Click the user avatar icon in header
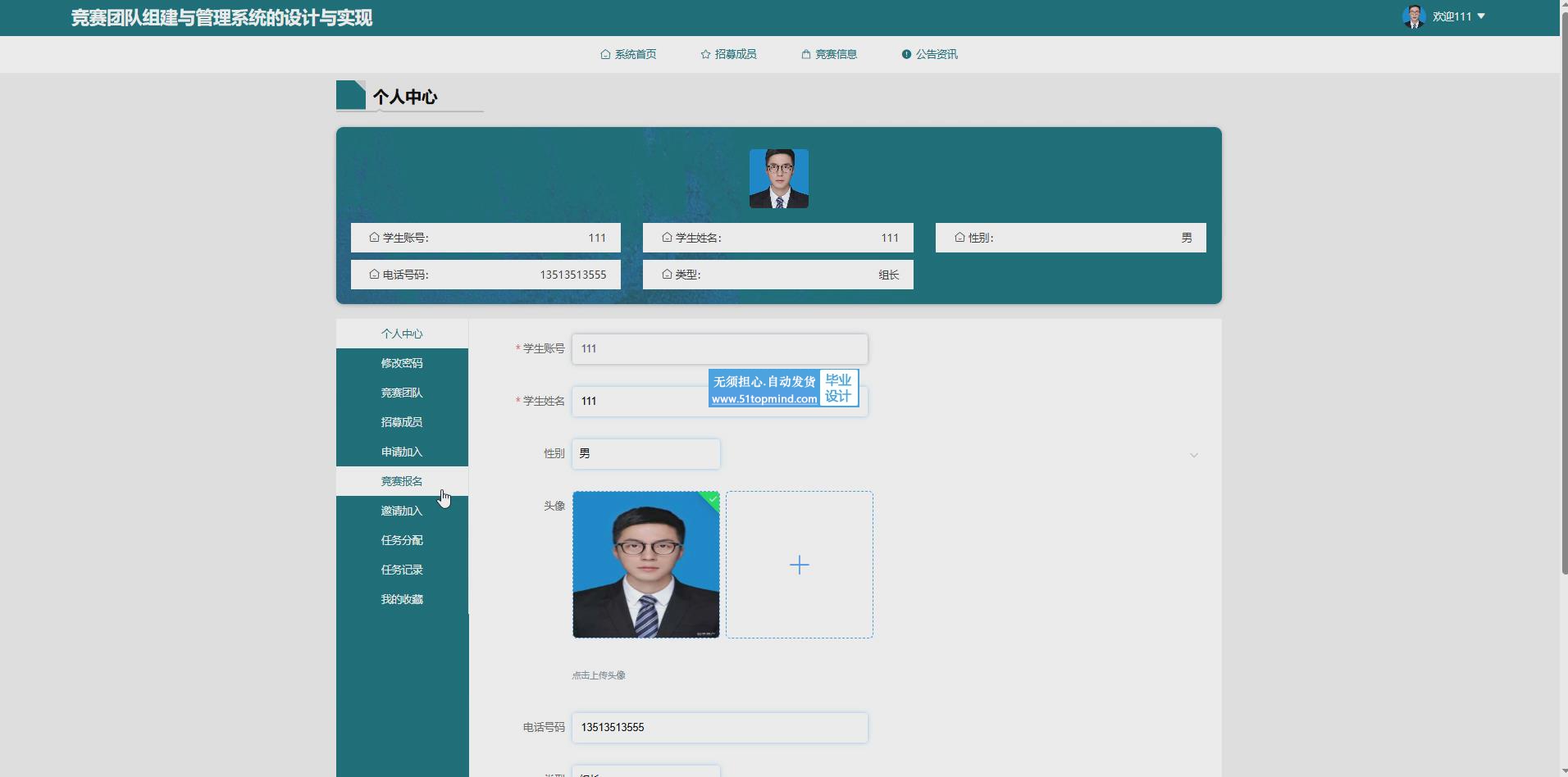The width and height of the screenshot is (1568, 777). (1413, 16)
